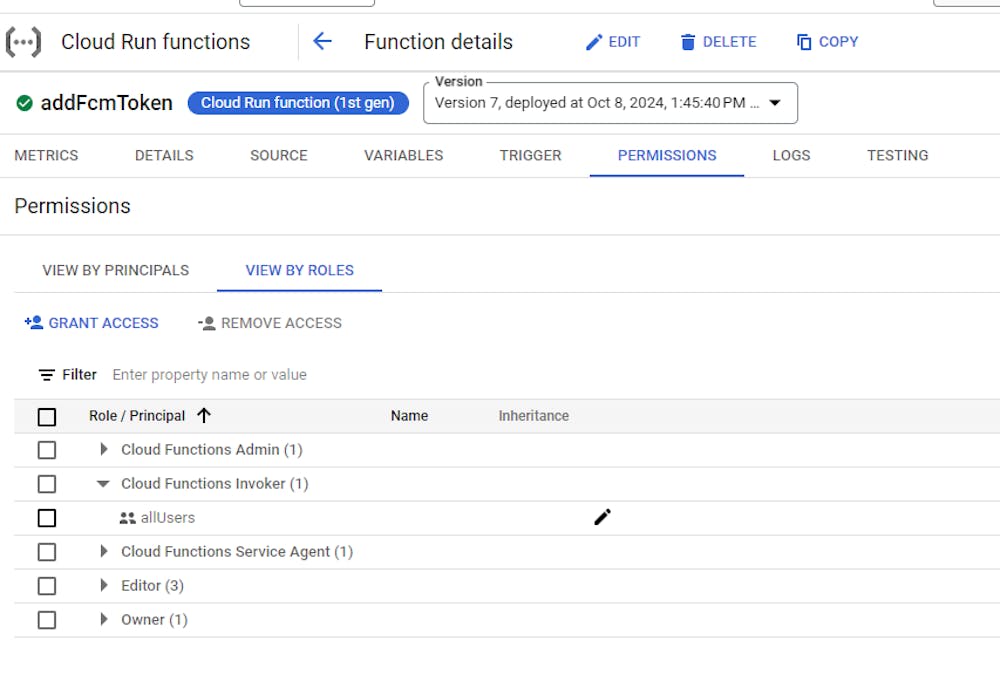Check the allUsers row checkbox
The image size is (1000, 674).
pos(47,518)
